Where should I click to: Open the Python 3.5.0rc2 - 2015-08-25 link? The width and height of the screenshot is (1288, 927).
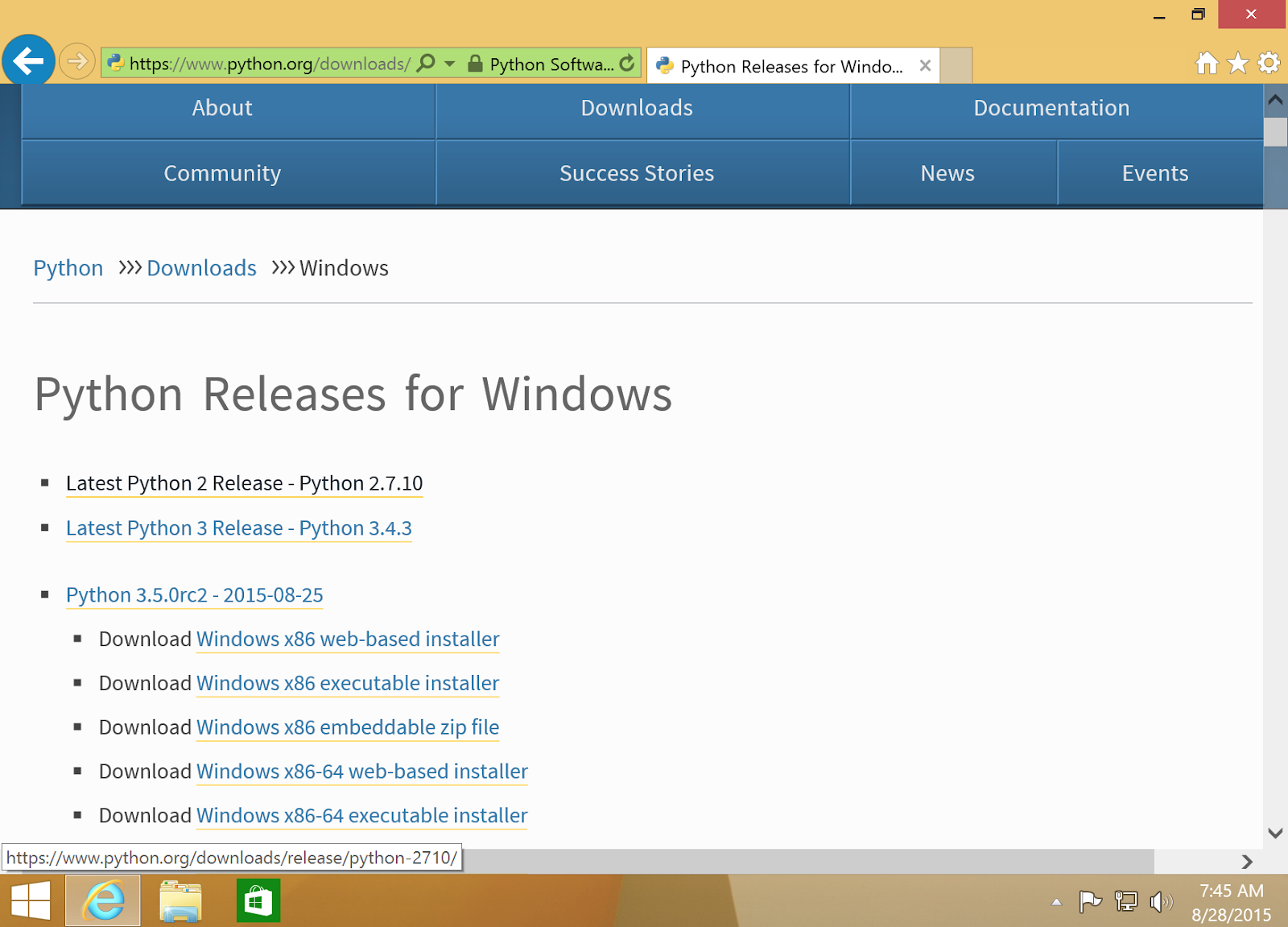(x=195, y=595)
